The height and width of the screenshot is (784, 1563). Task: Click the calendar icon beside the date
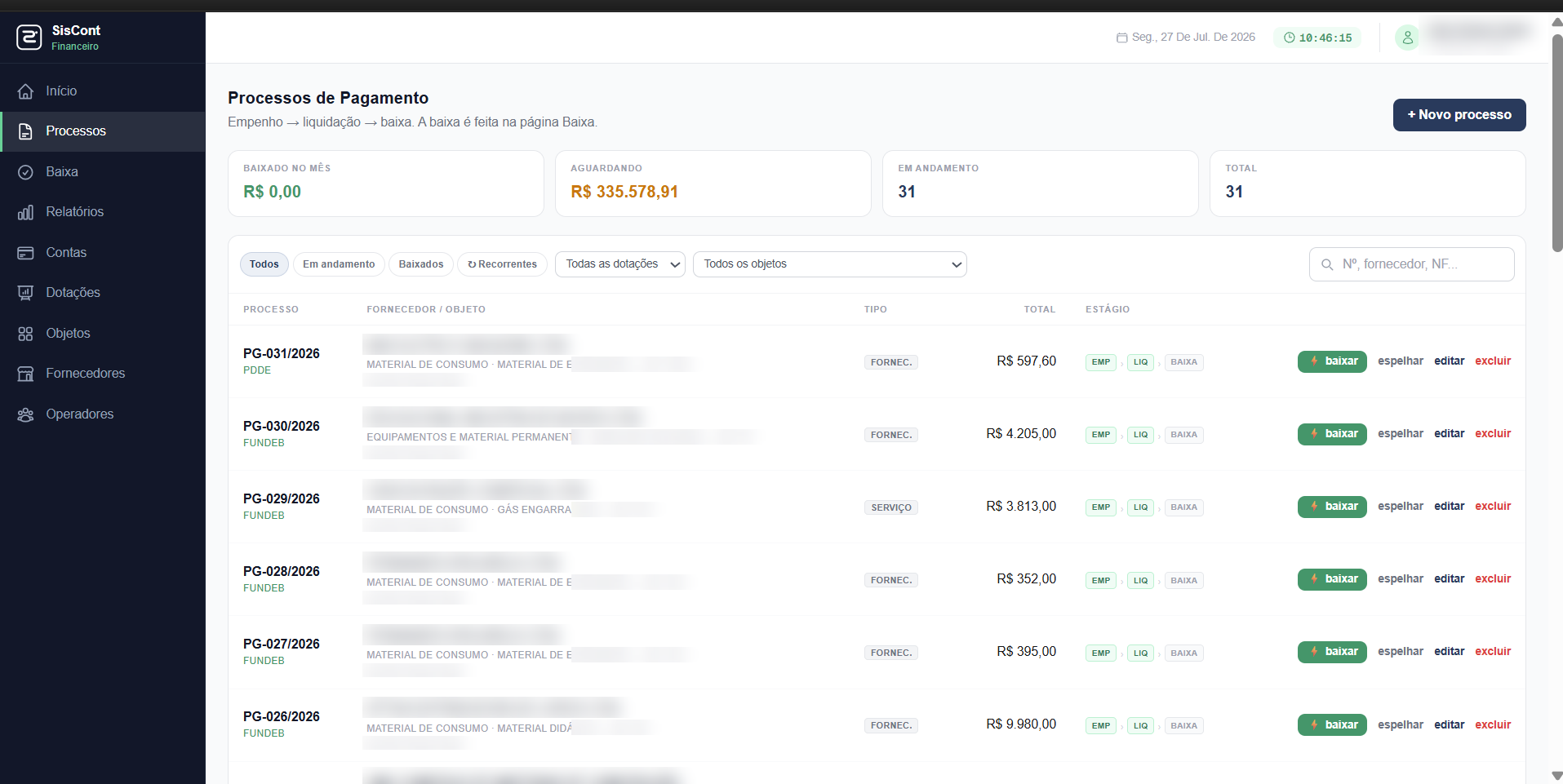click(1122, 38)
